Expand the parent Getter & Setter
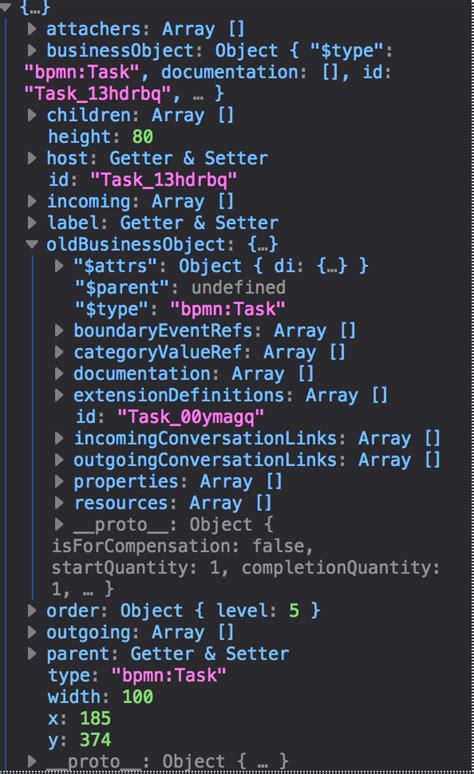474x774 pixels. coord(32,654)
